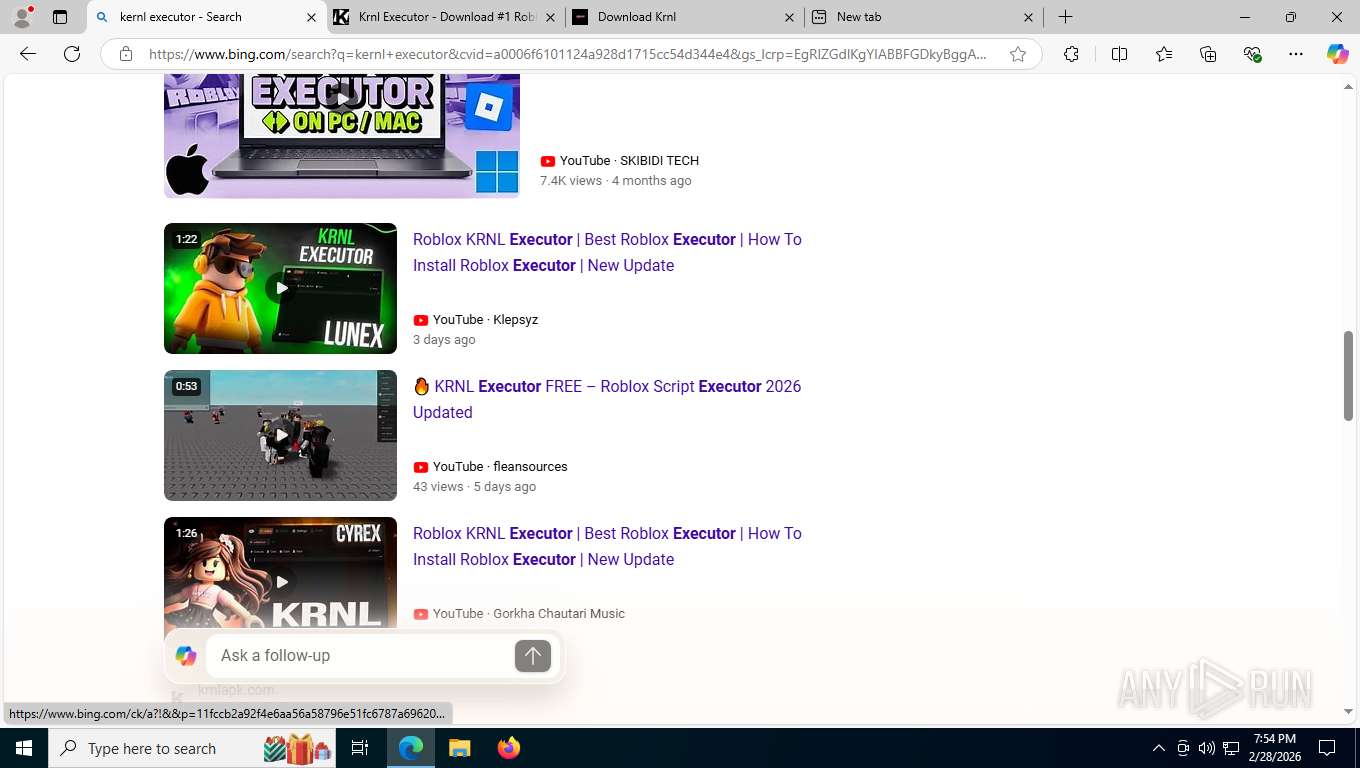Go back to the previous page
The width and height of the screenshot is (1360, 768).
point(28,54)
